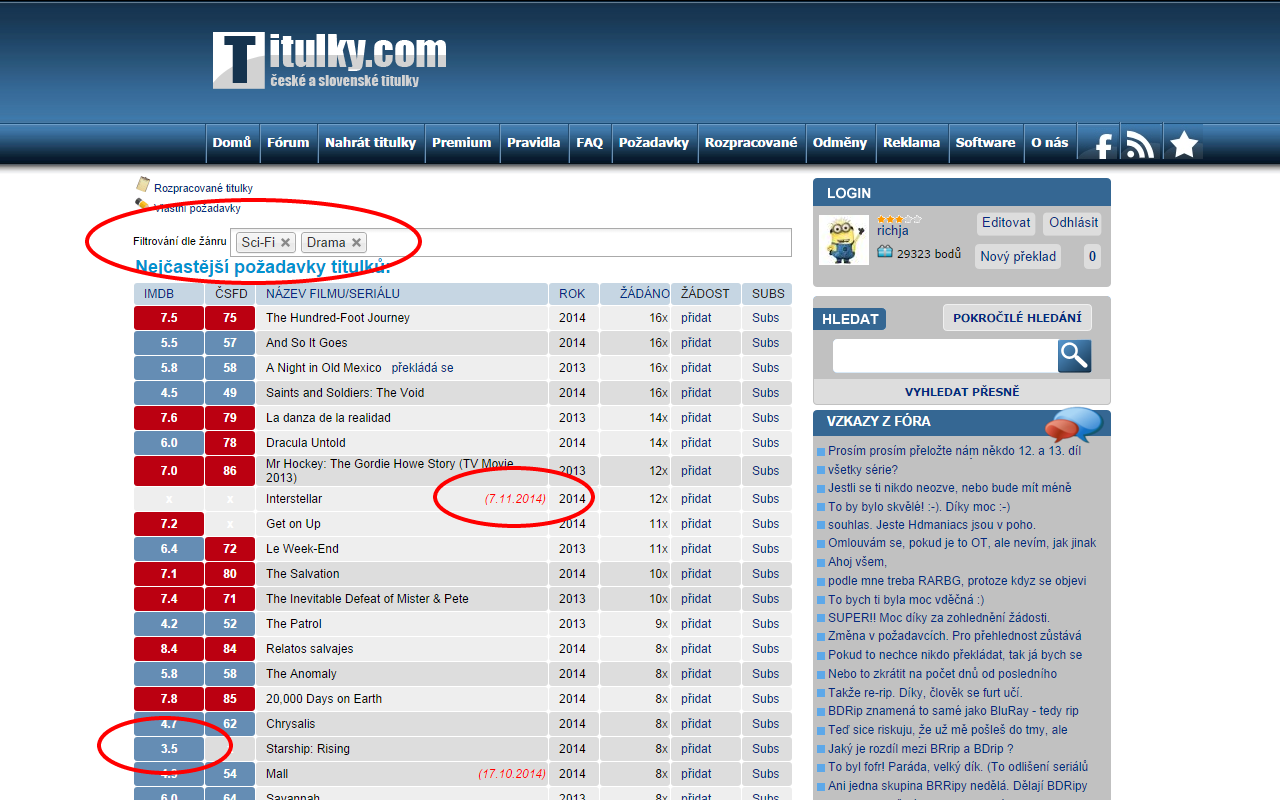The width and height of the screenshot is (1280, 800).
Task: Click the 0 counter button next to Nový překlad
Action: click(x=1092, y=257)
